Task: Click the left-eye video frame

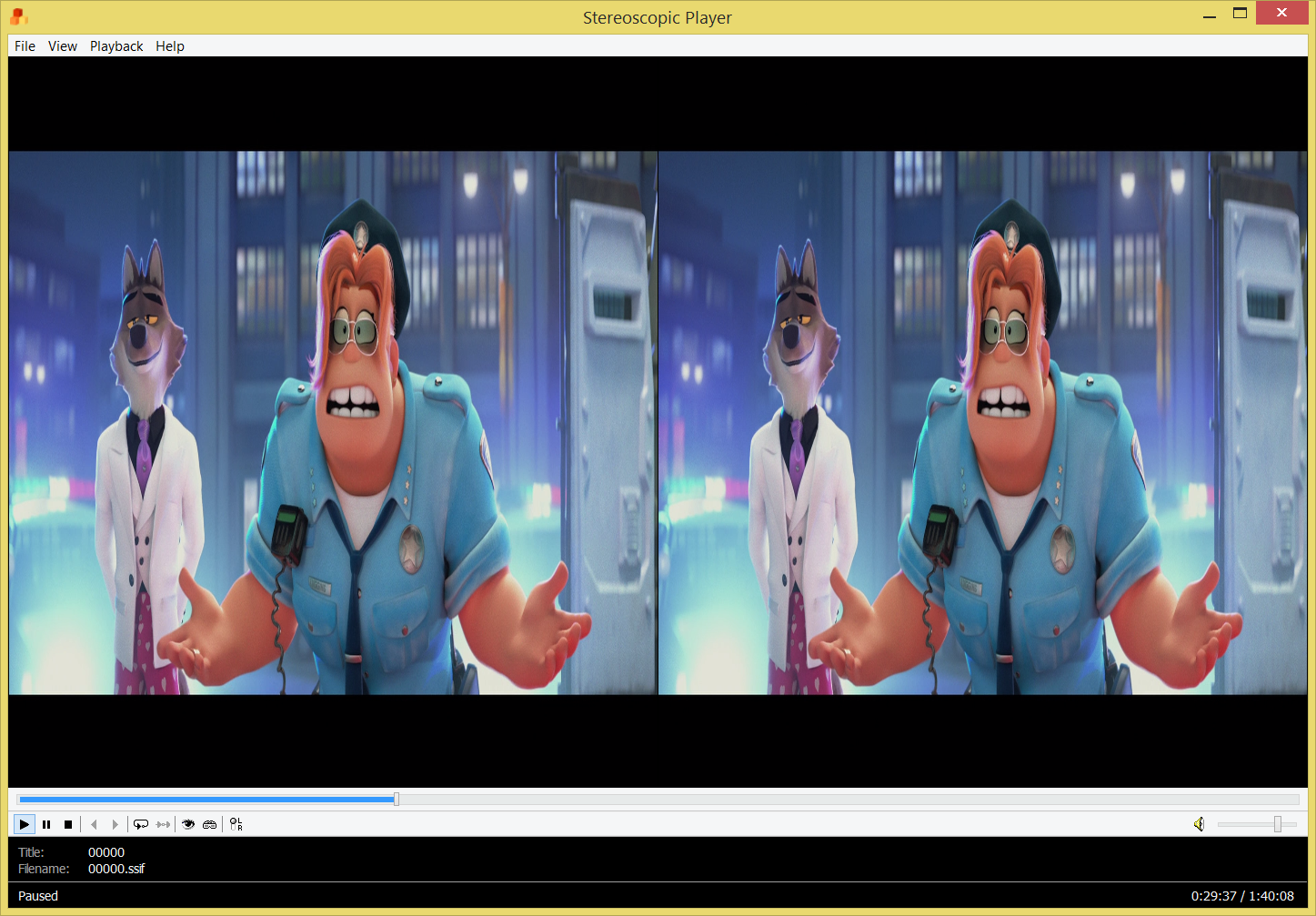Action: (333, 423)
